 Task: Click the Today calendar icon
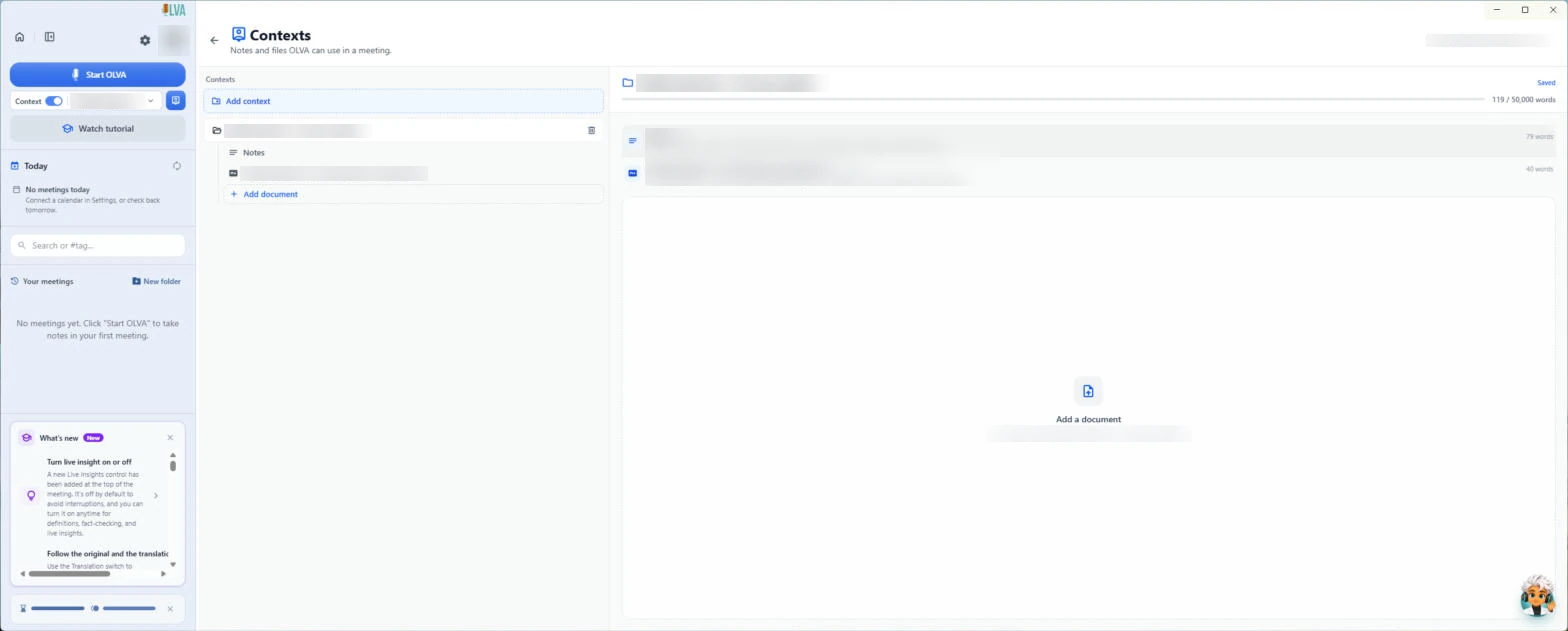[15, 166]
